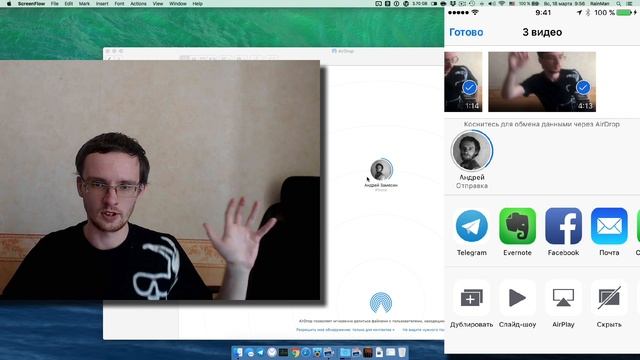
Task: Click the '3 видео' title text
Action: click(542, 32)
